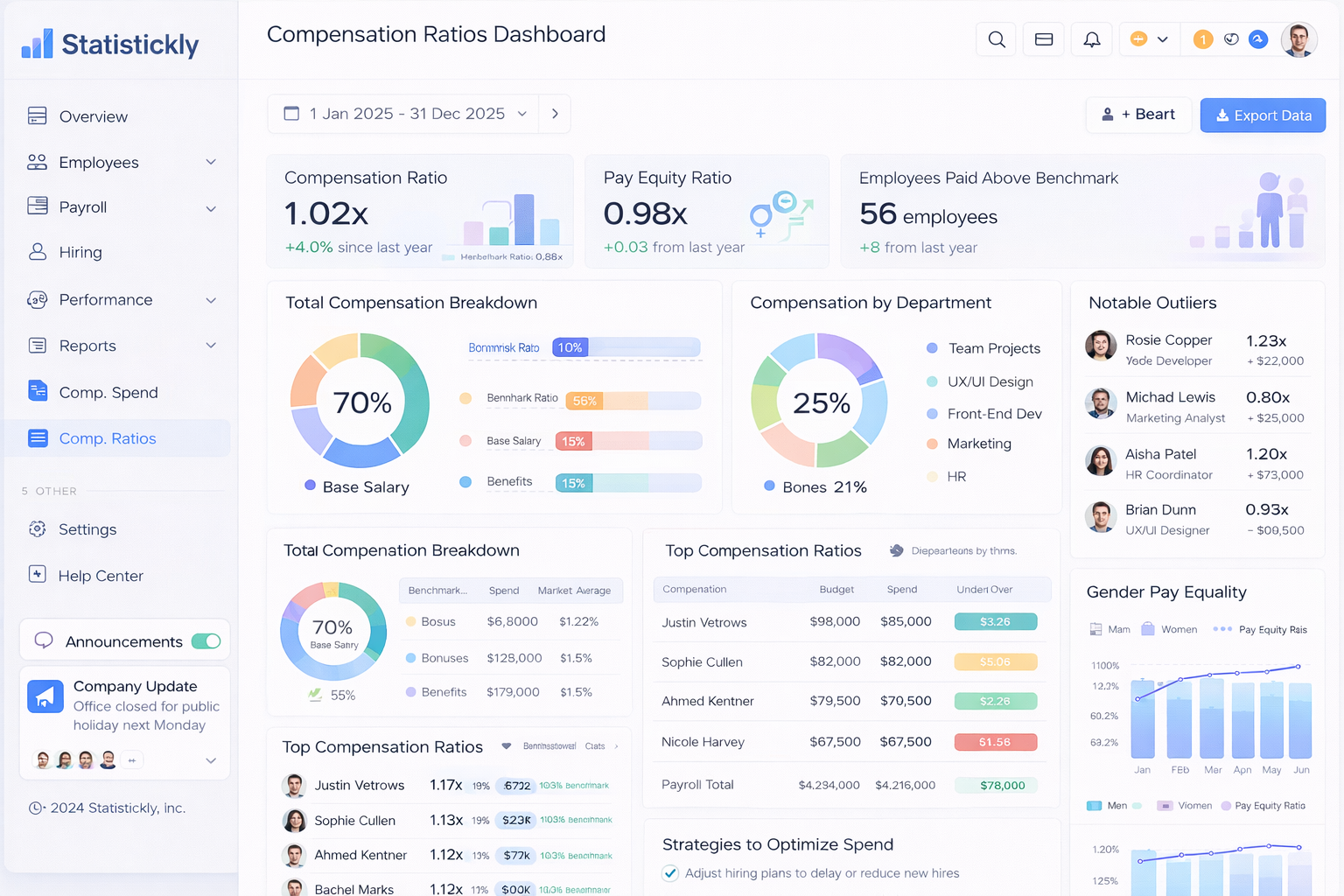
Task: Click the + Beart button
Action: tap(1137, 115)
